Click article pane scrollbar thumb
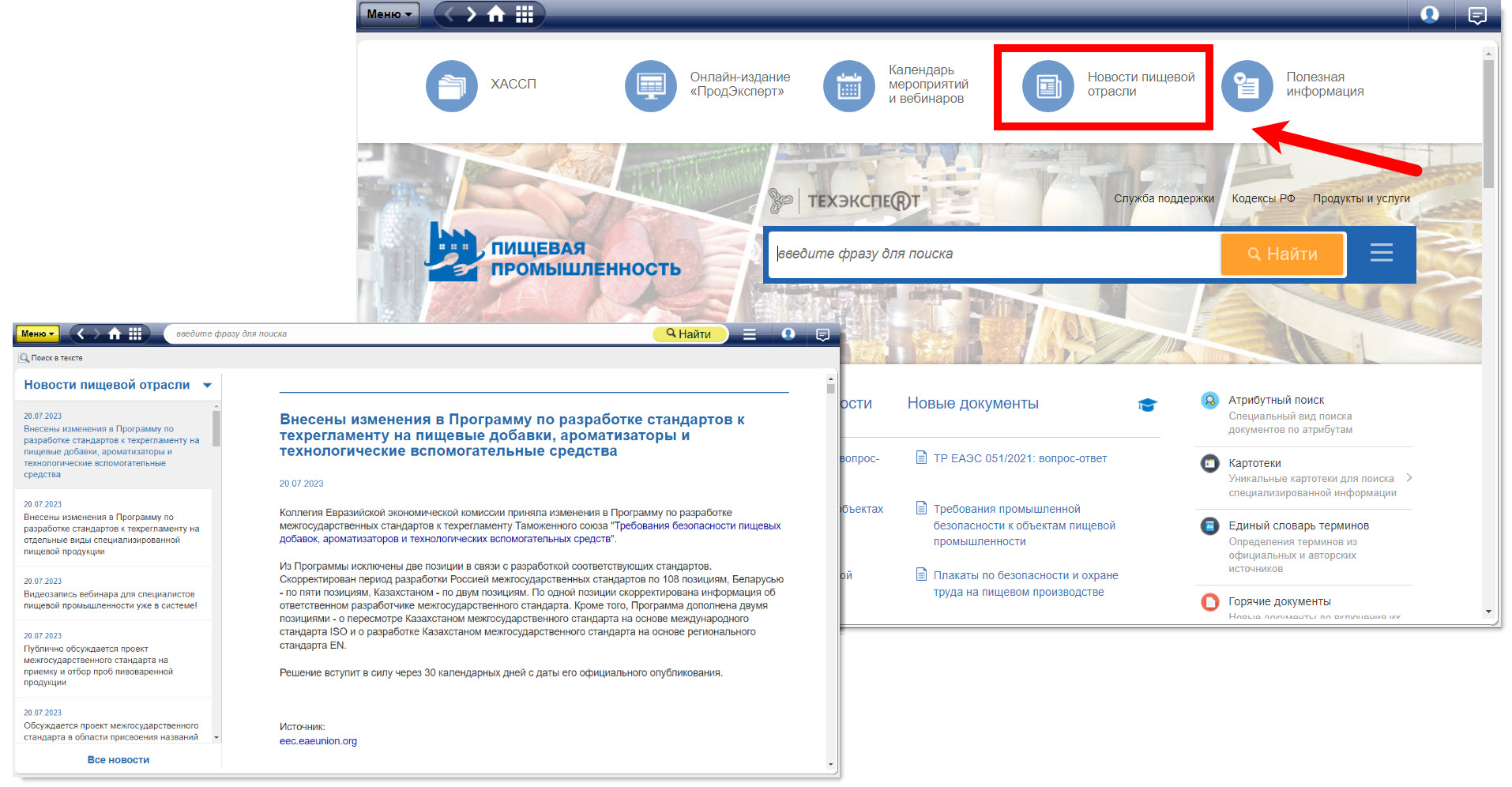Image resolution: width=1512 pixels, height=787 pixels. [831, 388]
